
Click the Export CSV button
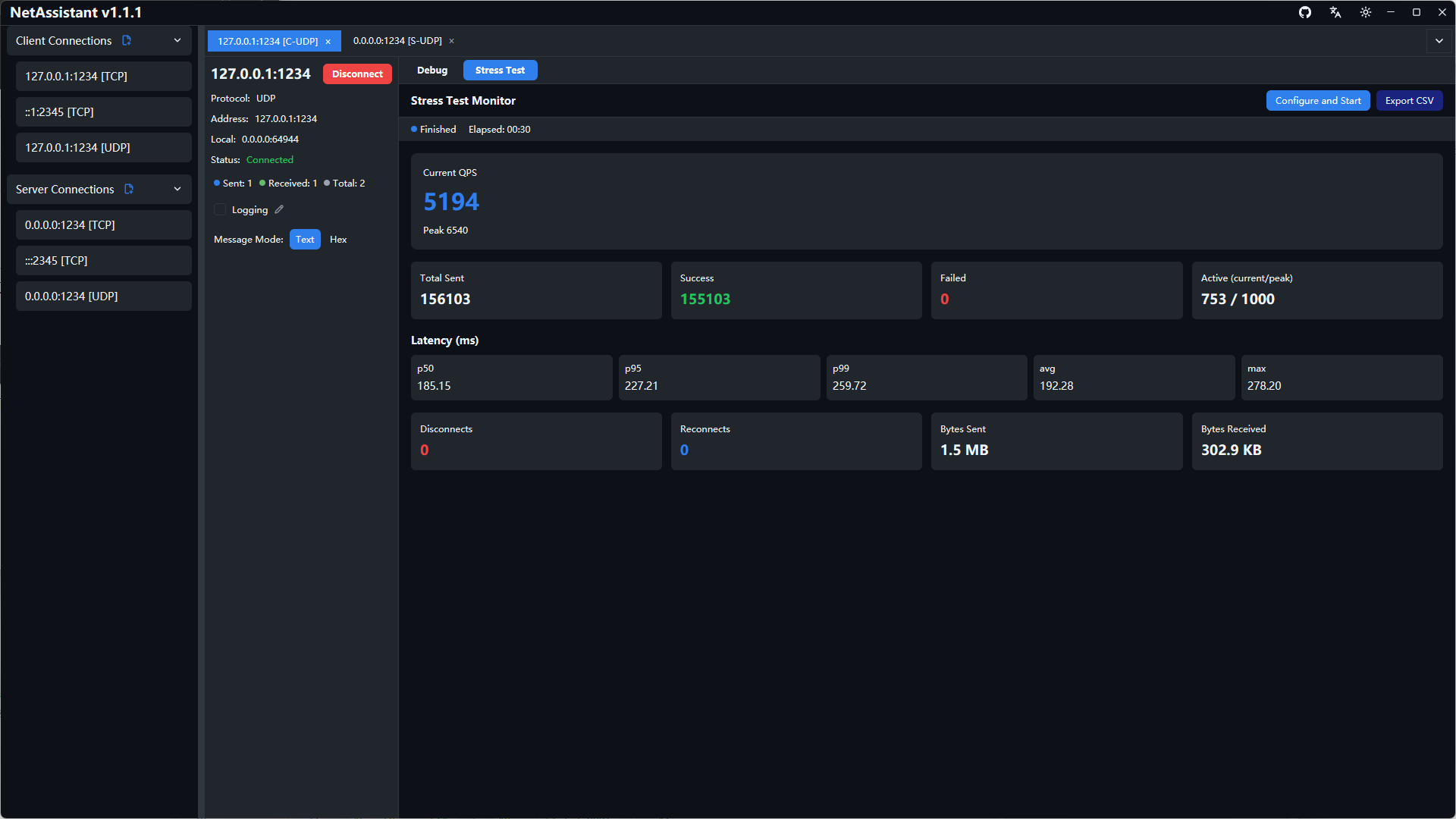point(1409,100)
